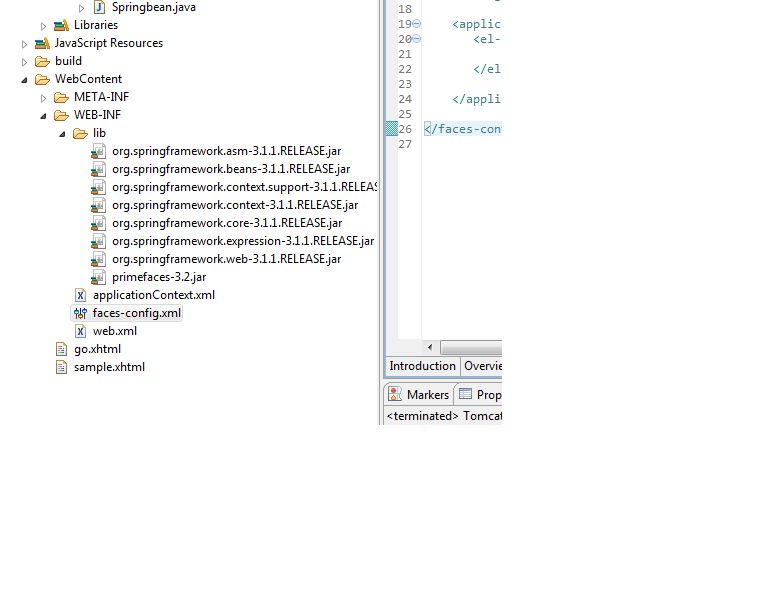Viewport: 768px width, 614px height.
Task: Collapse the lib folder
Action: pyautogui.click(x=62, y=134)
